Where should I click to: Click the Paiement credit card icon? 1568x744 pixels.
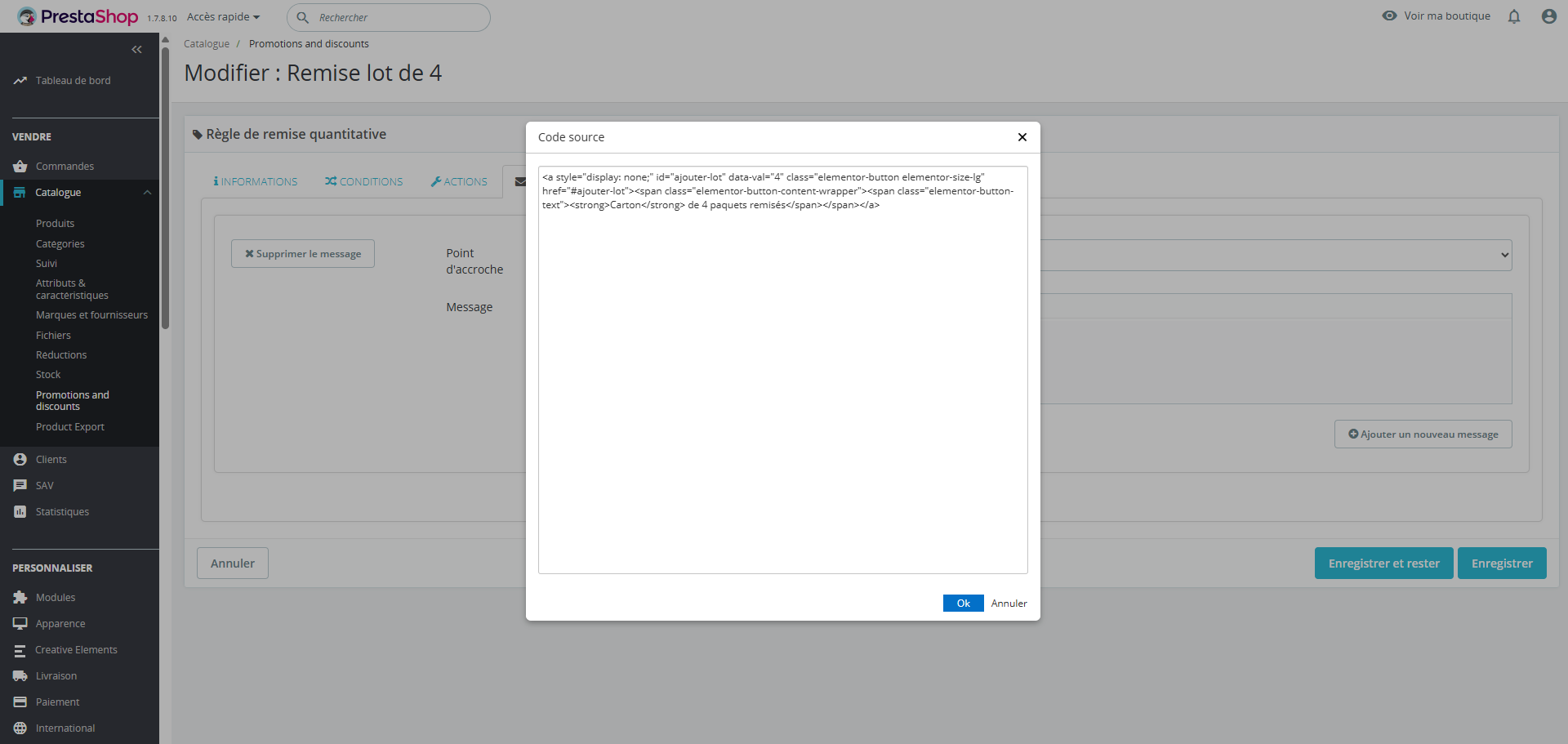[20, 702]
